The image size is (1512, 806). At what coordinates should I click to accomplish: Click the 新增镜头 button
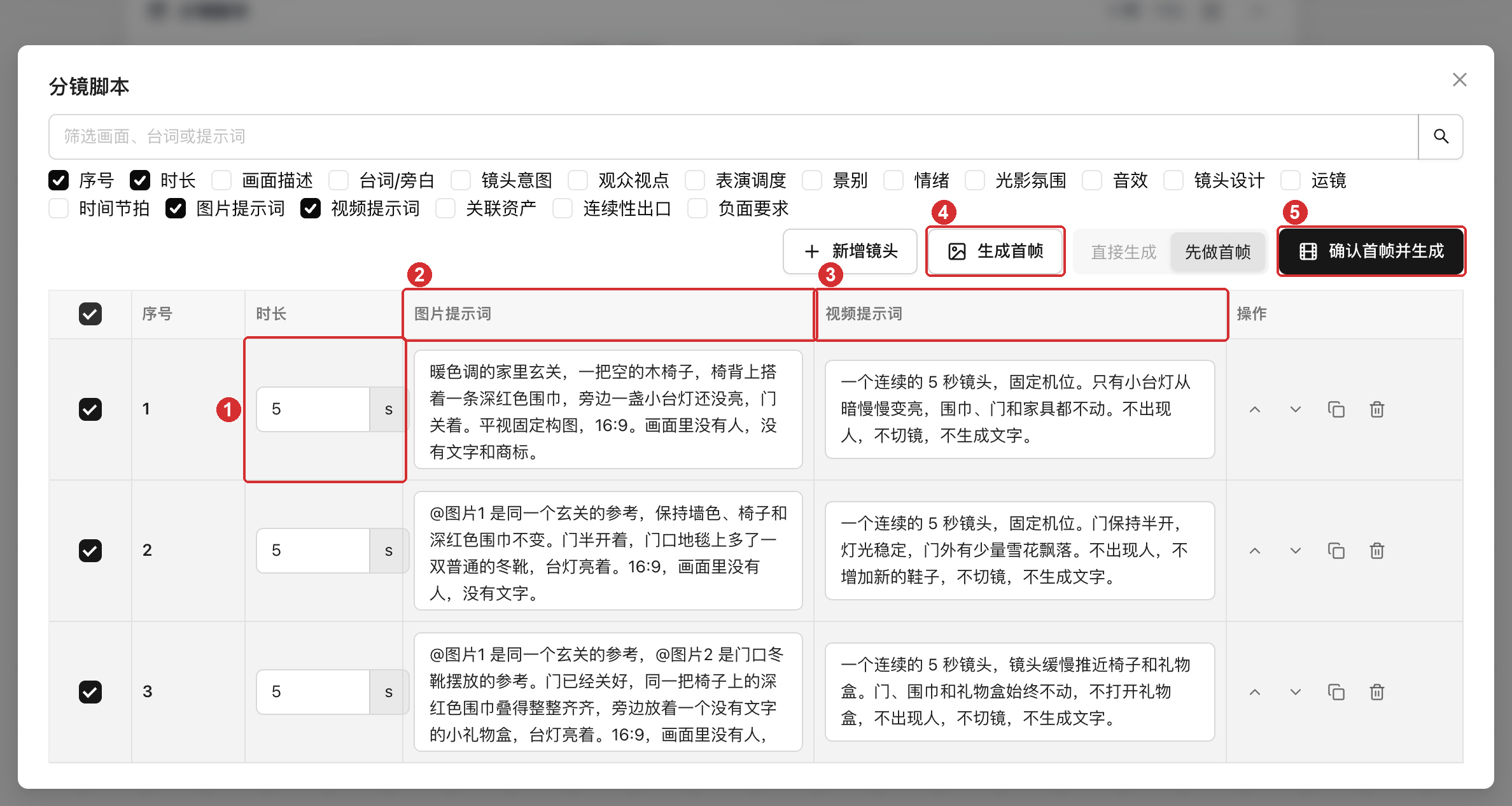tap(850, 251)
